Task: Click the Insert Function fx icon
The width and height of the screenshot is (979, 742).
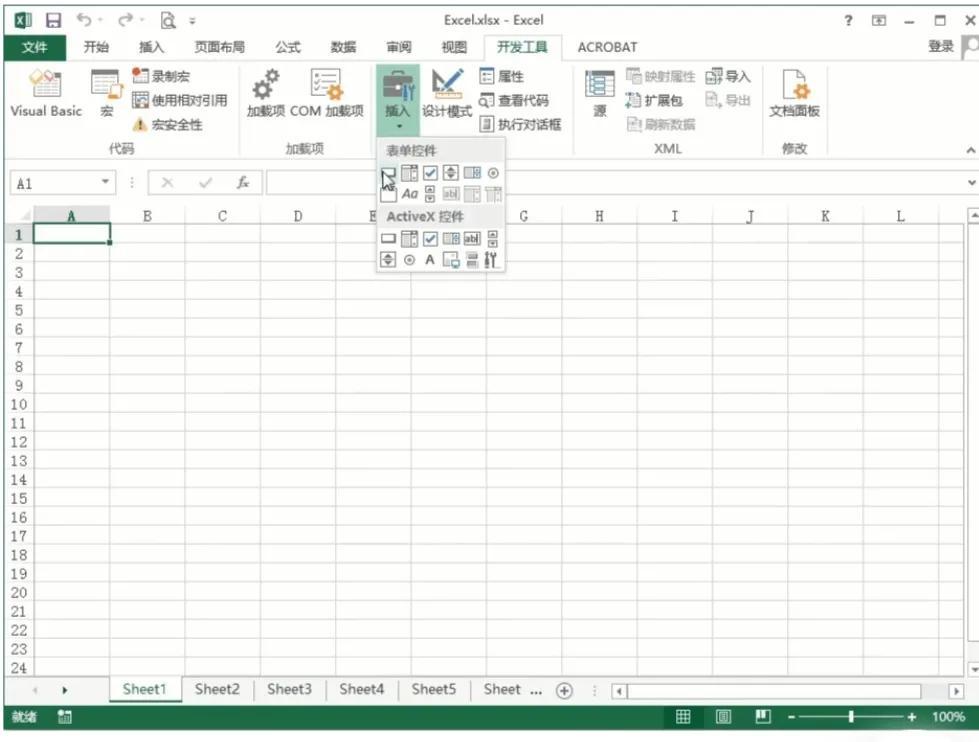Action: [x=243, y=182]
